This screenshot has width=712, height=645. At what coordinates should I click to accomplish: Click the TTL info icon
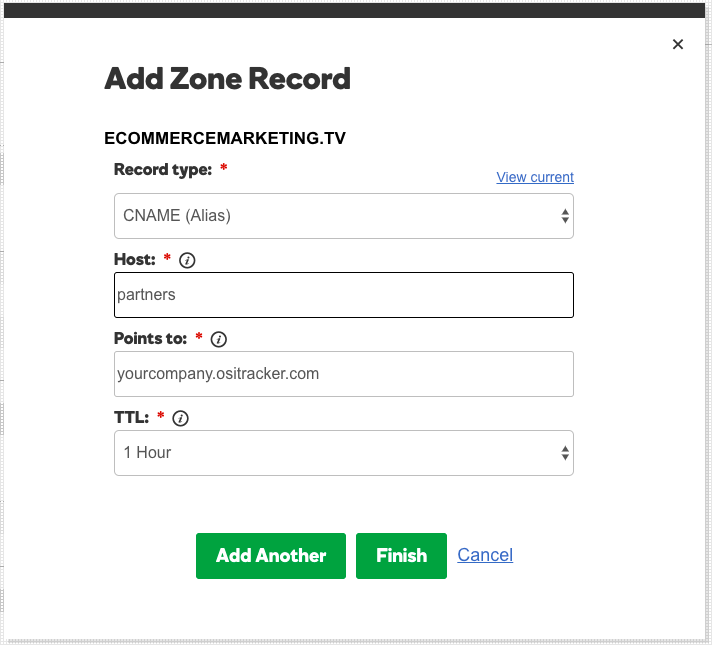tap(180, 418)
